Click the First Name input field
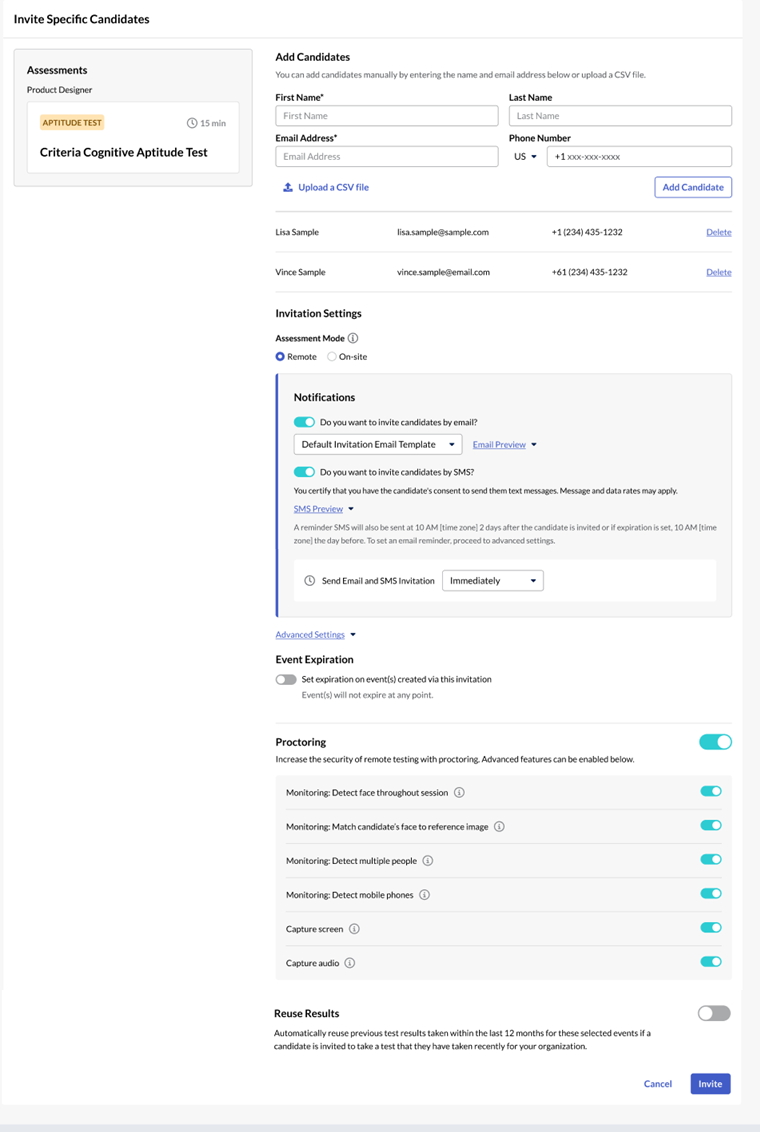760x1132 pixels. [x=387, y=116]
